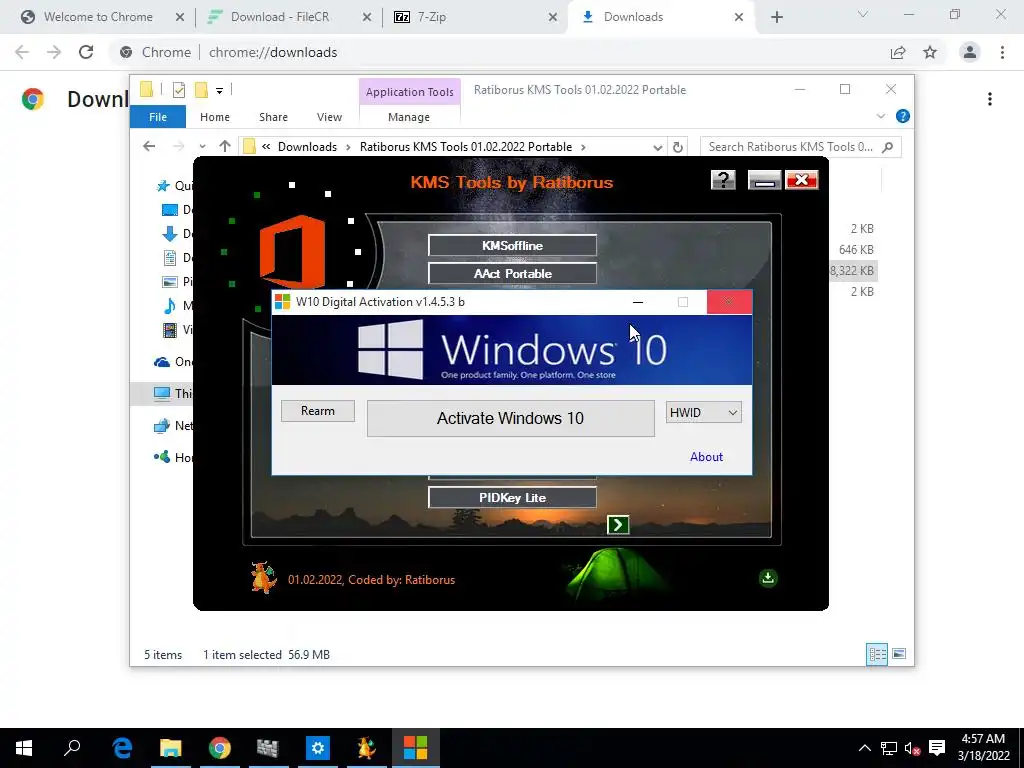Open the View ribbon tab in File Explorer
This screenshot has width=1024, height=768.
(x=329, y=117)
